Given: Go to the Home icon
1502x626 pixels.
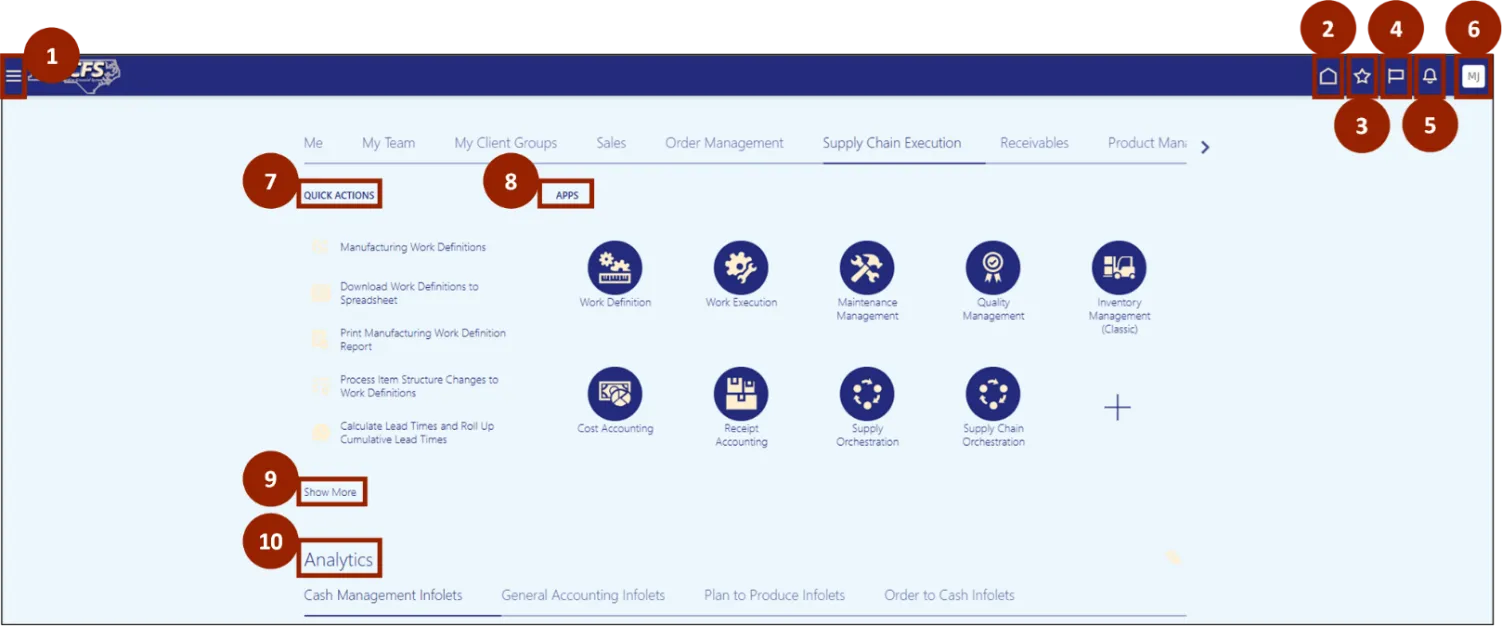Looking at the screenshot, I should click(1328, 76).
